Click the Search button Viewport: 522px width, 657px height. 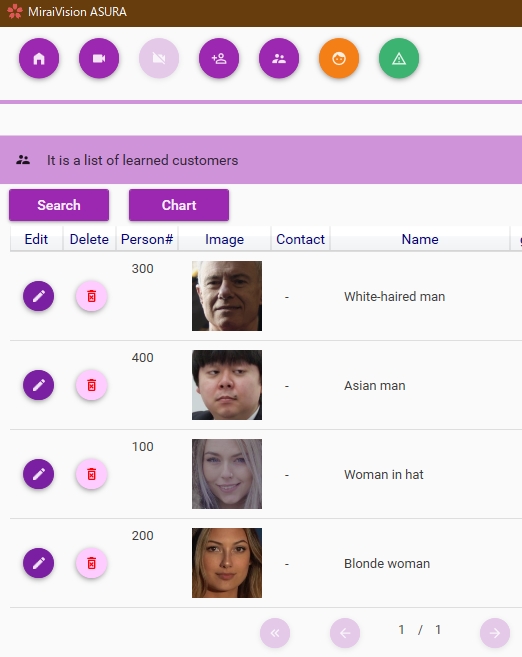click(59, 205)
